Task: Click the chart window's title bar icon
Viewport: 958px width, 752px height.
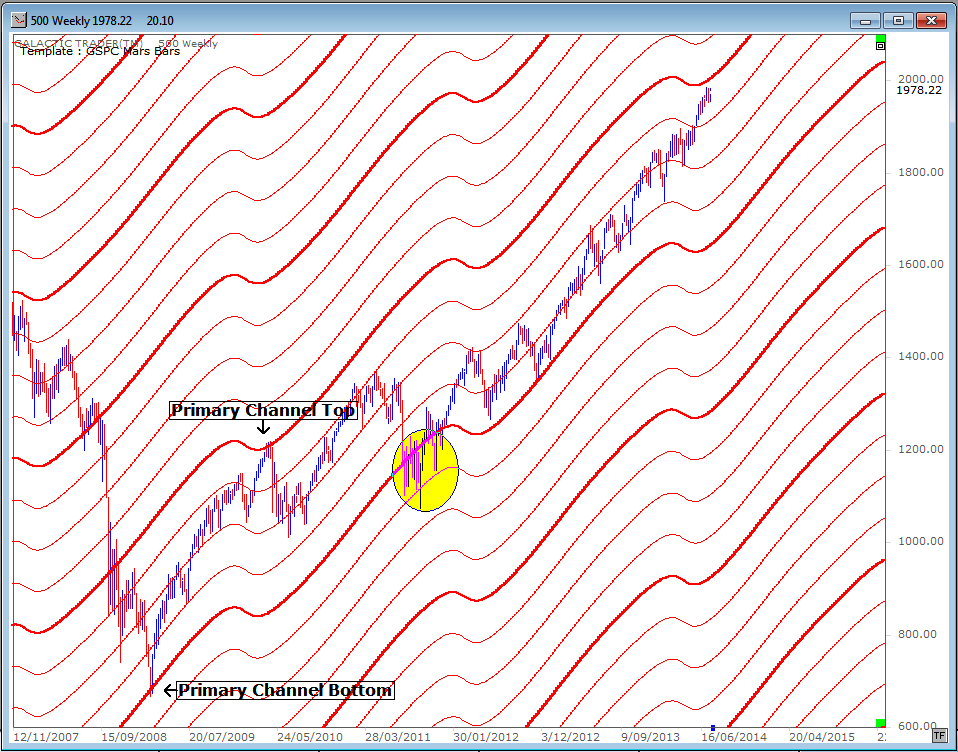Action: click(x=20, y=20)
